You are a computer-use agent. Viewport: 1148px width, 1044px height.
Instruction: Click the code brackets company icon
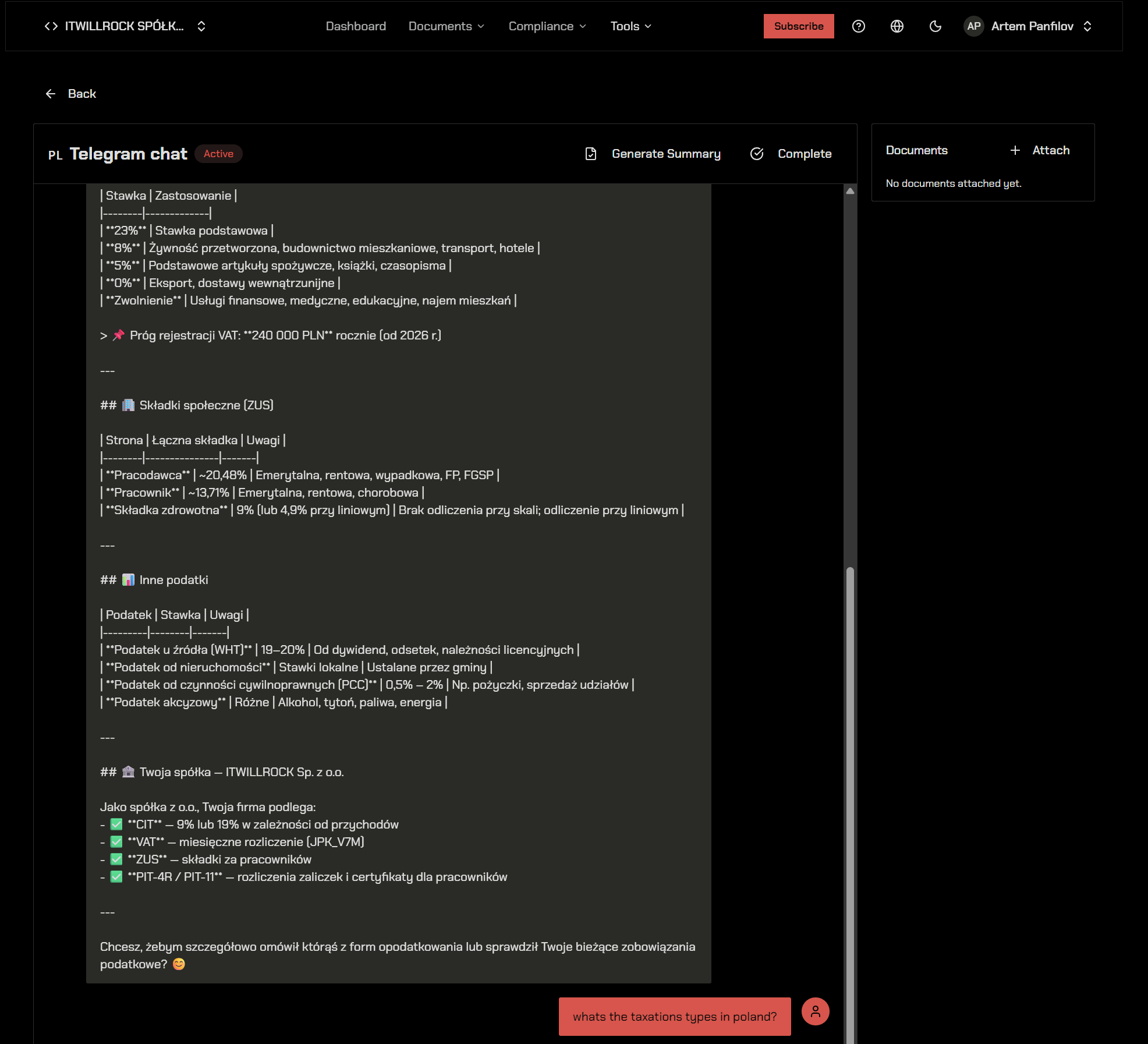(51, 26)
